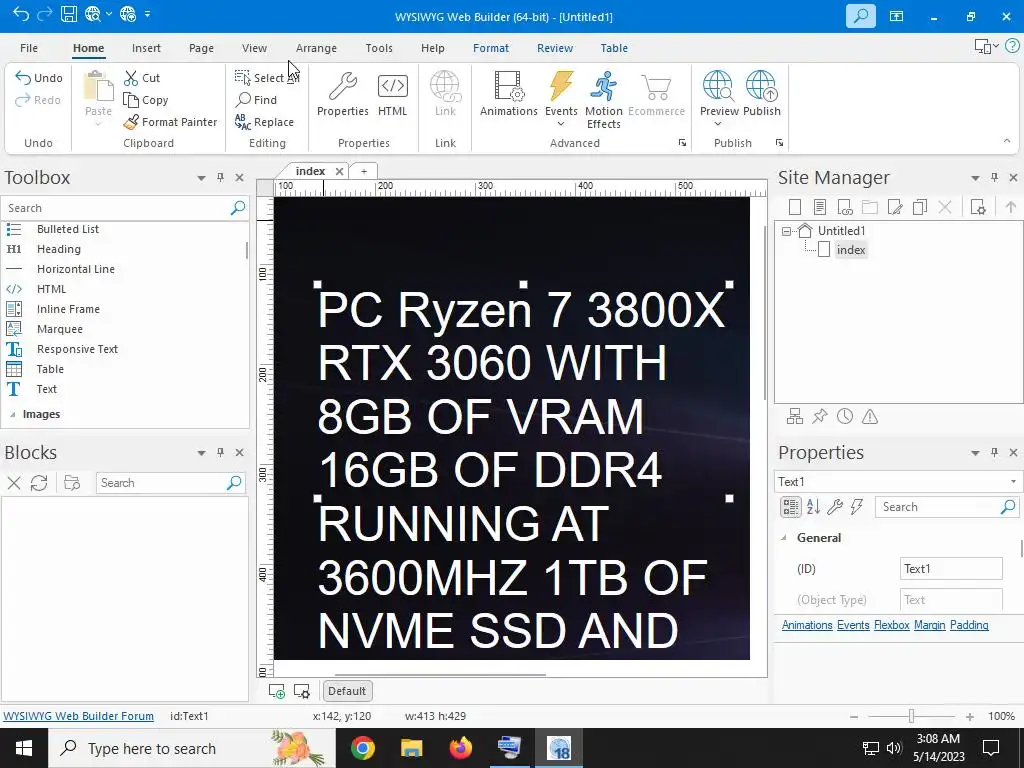The image size is (1024, 768).
Task: Pin the Toolbox panel
Action: coord(221,178)
